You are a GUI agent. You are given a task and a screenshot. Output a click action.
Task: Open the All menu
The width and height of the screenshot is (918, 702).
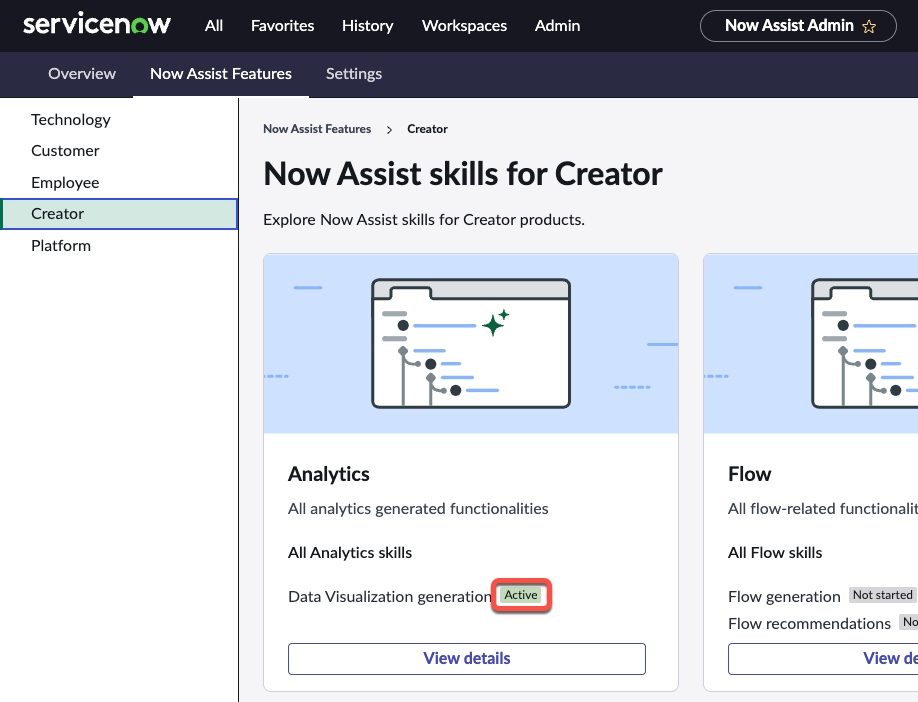(214, 26)
